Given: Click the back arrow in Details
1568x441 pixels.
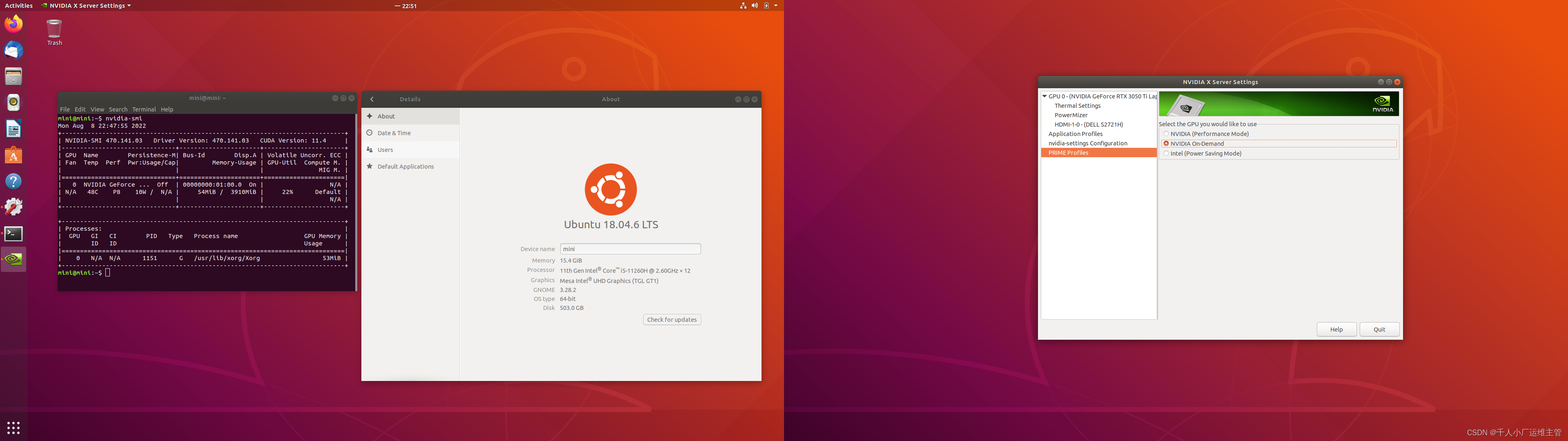Looking at the screenshot, I should click(372, 99).
